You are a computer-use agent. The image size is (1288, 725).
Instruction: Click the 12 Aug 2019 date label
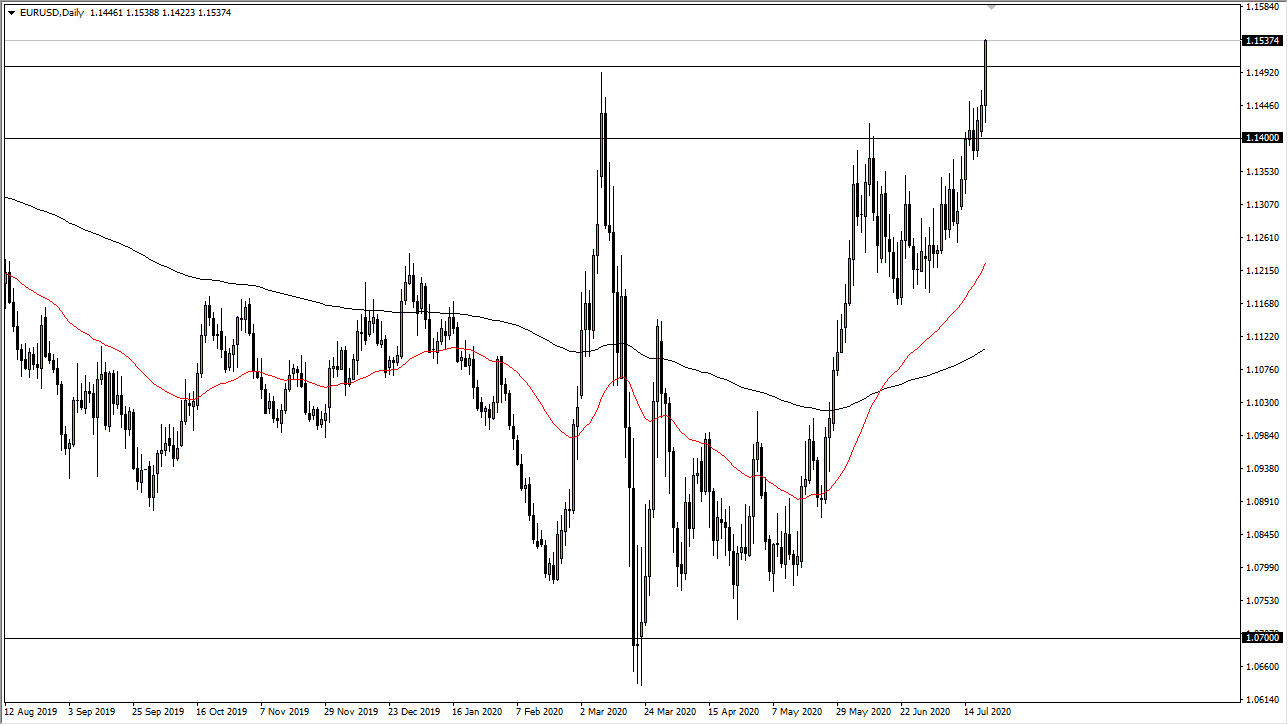[31, 712]
